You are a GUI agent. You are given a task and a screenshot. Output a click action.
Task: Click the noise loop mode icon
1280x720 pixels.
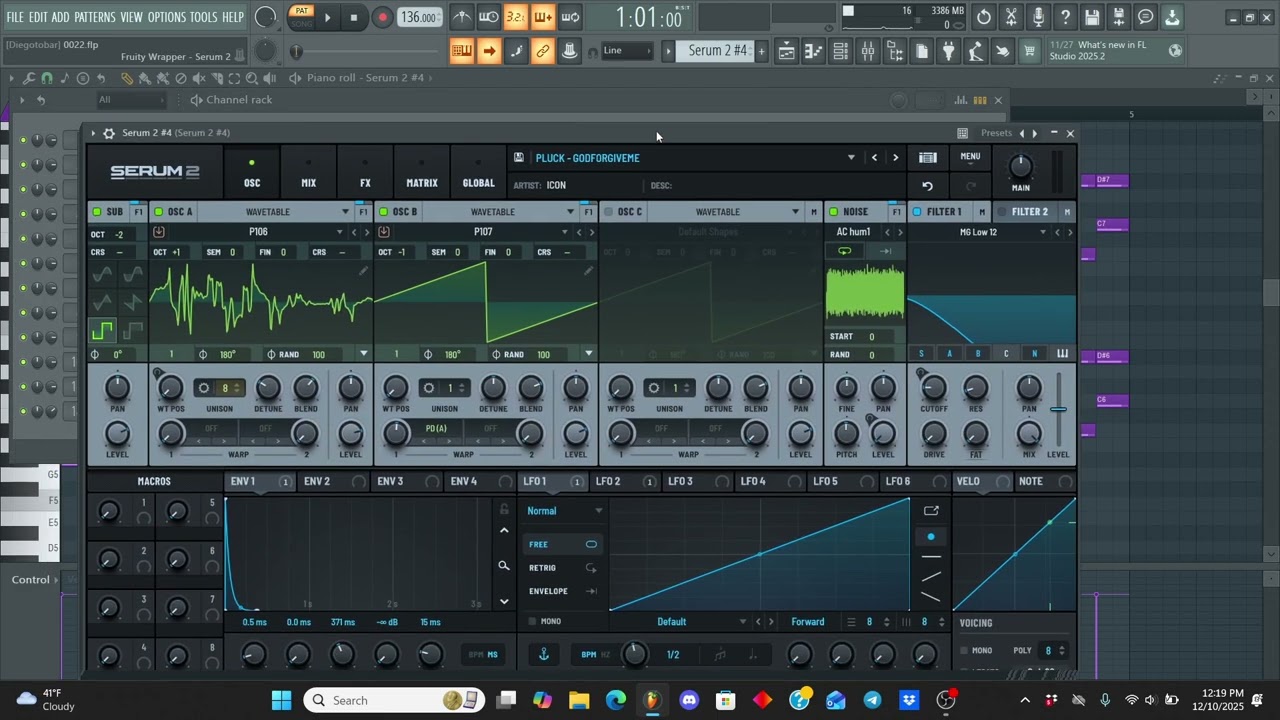pos(845,251)
